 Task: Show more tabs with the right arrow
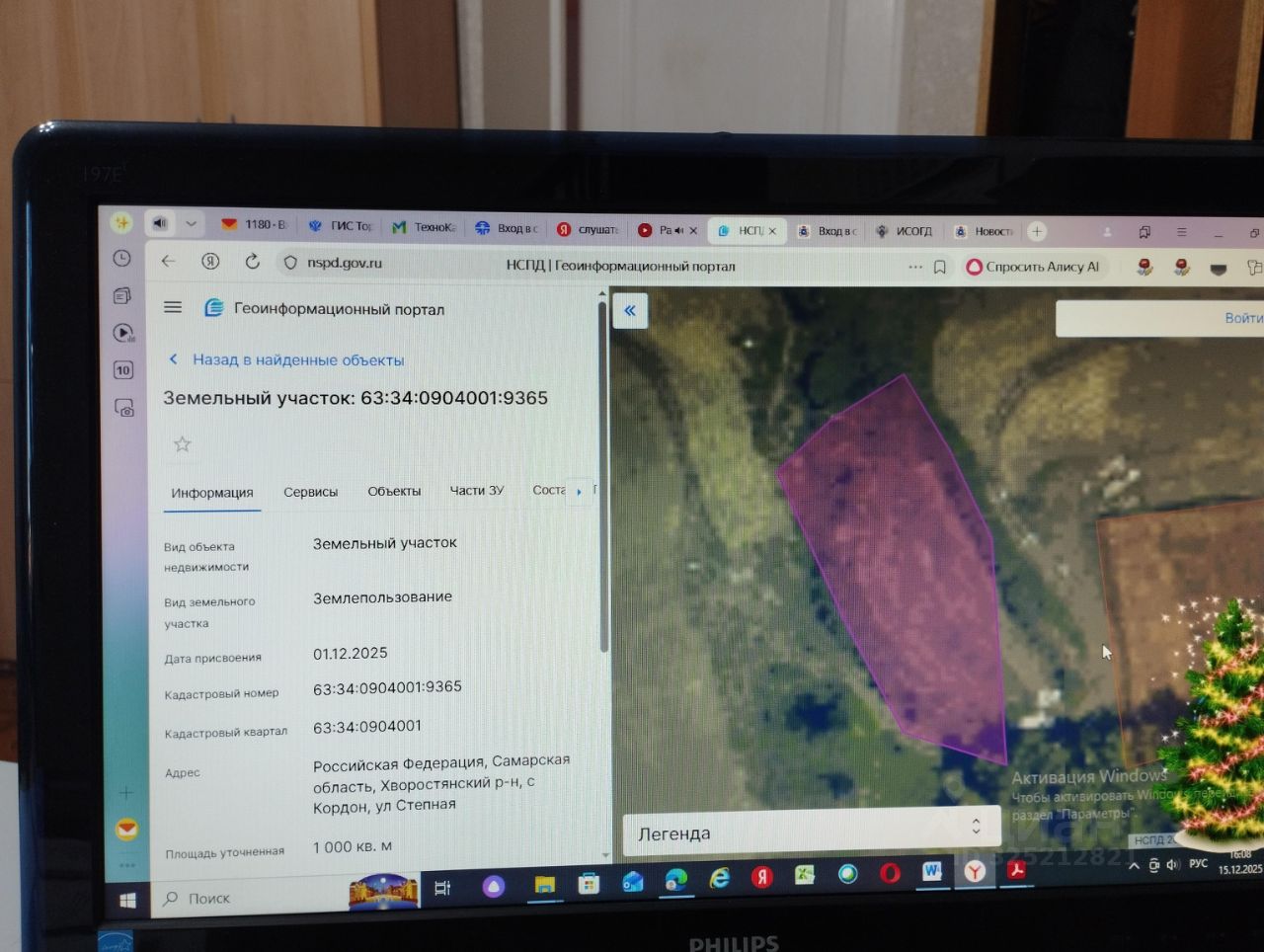tap(579, 491)
